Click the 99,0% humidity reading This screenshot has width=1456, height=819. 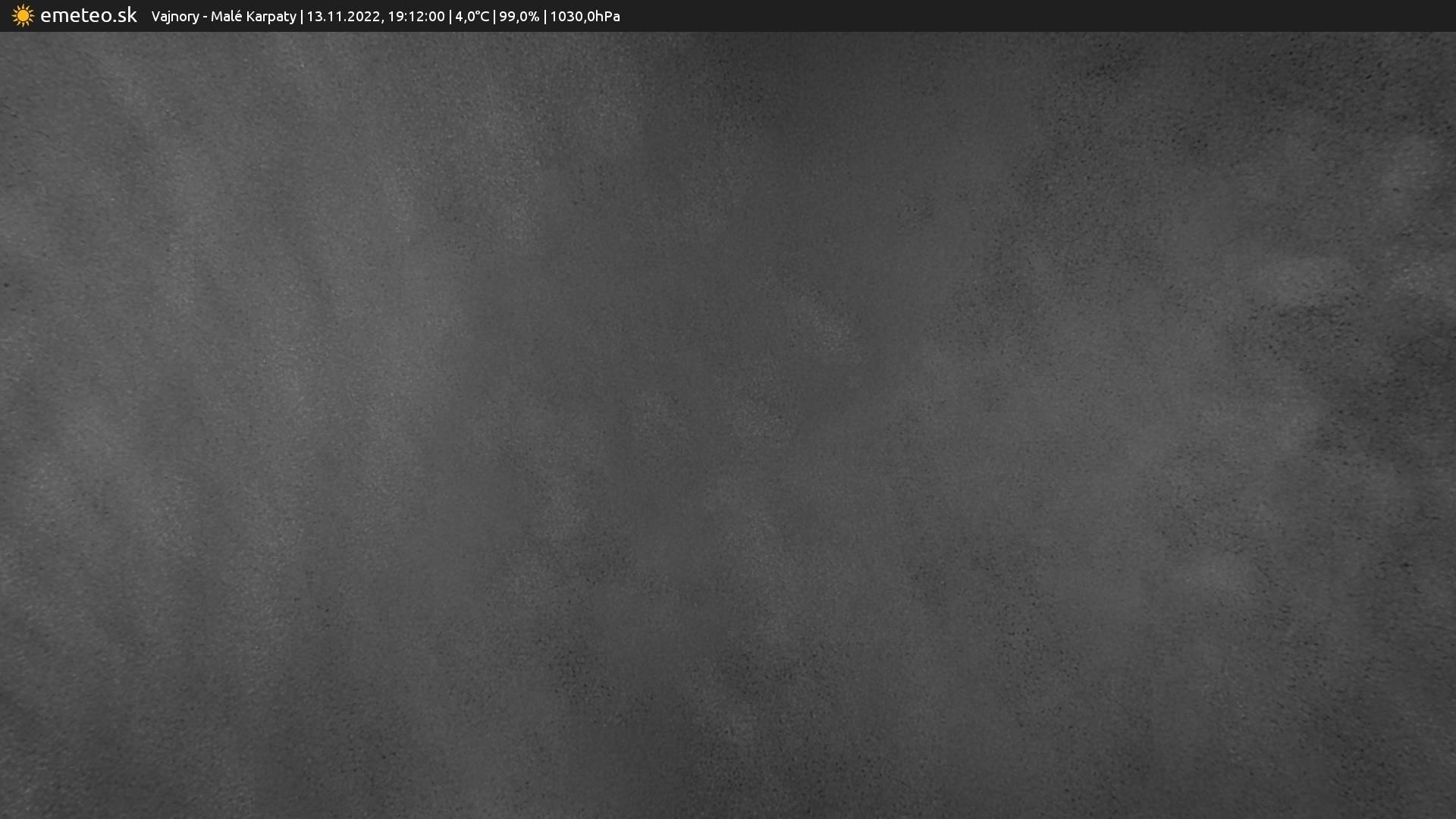tap(519, 17)
